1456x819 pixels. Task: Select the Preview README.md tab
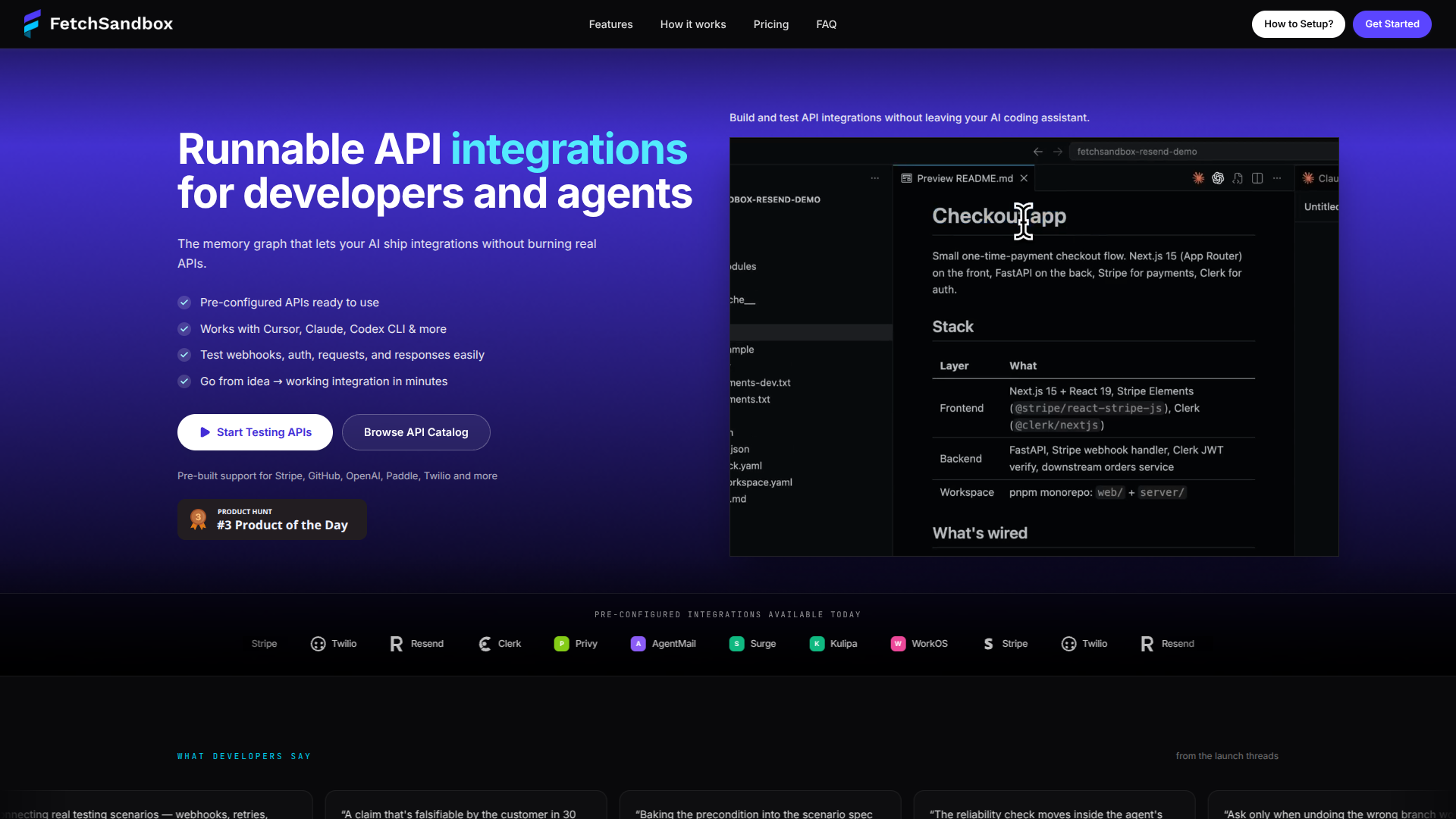[965, 178]
